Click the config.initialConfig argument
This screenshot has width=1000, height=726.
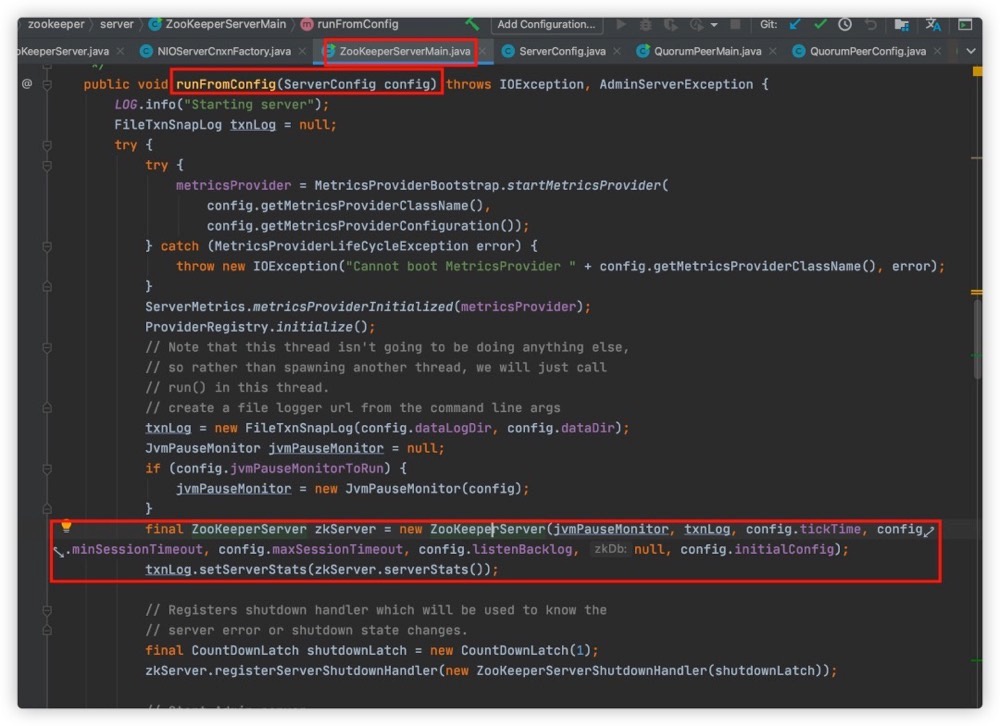757,549
